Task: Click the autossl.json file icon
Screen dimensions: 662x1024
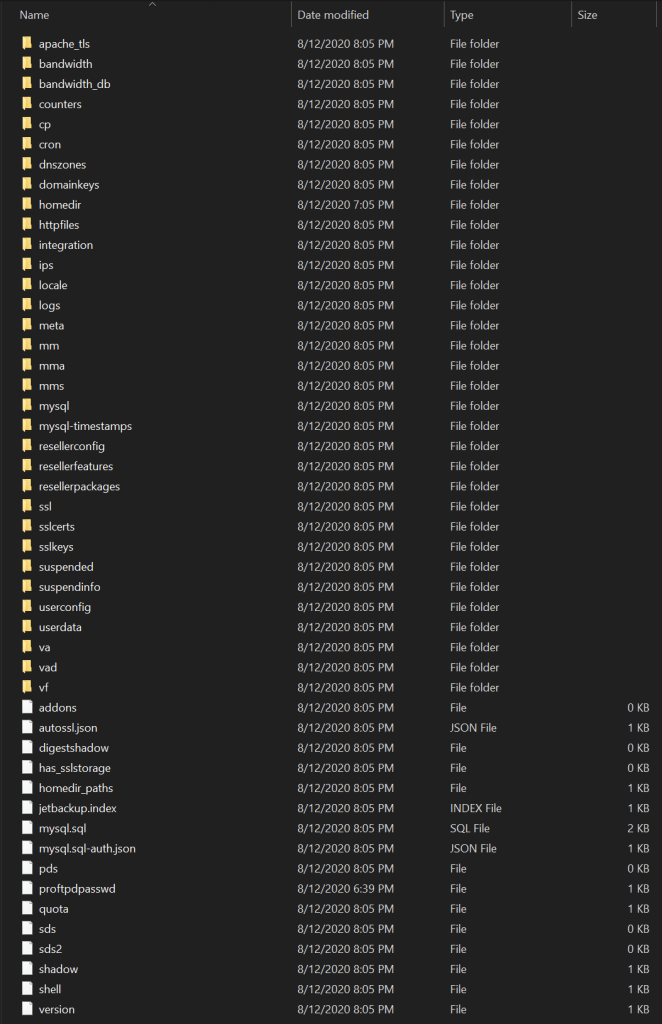Action: pos(27,728)
